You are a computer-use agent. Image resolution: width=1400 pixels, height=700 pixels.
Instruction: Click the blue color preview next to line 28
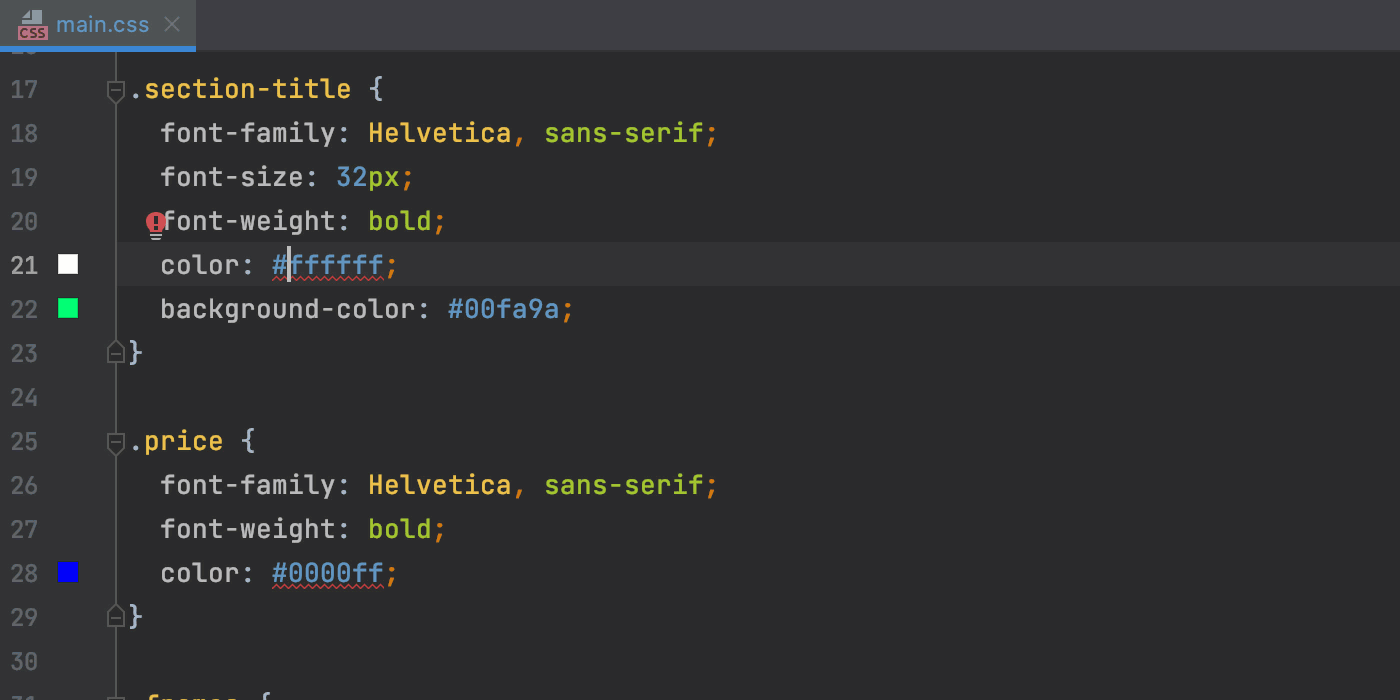point(67,572)
